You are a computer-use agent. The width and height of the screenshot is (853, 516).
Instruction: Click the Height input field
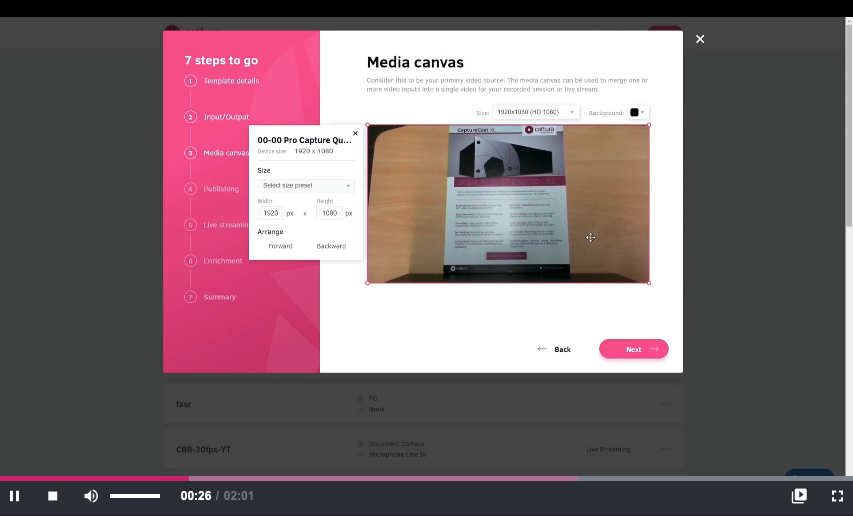329,213
